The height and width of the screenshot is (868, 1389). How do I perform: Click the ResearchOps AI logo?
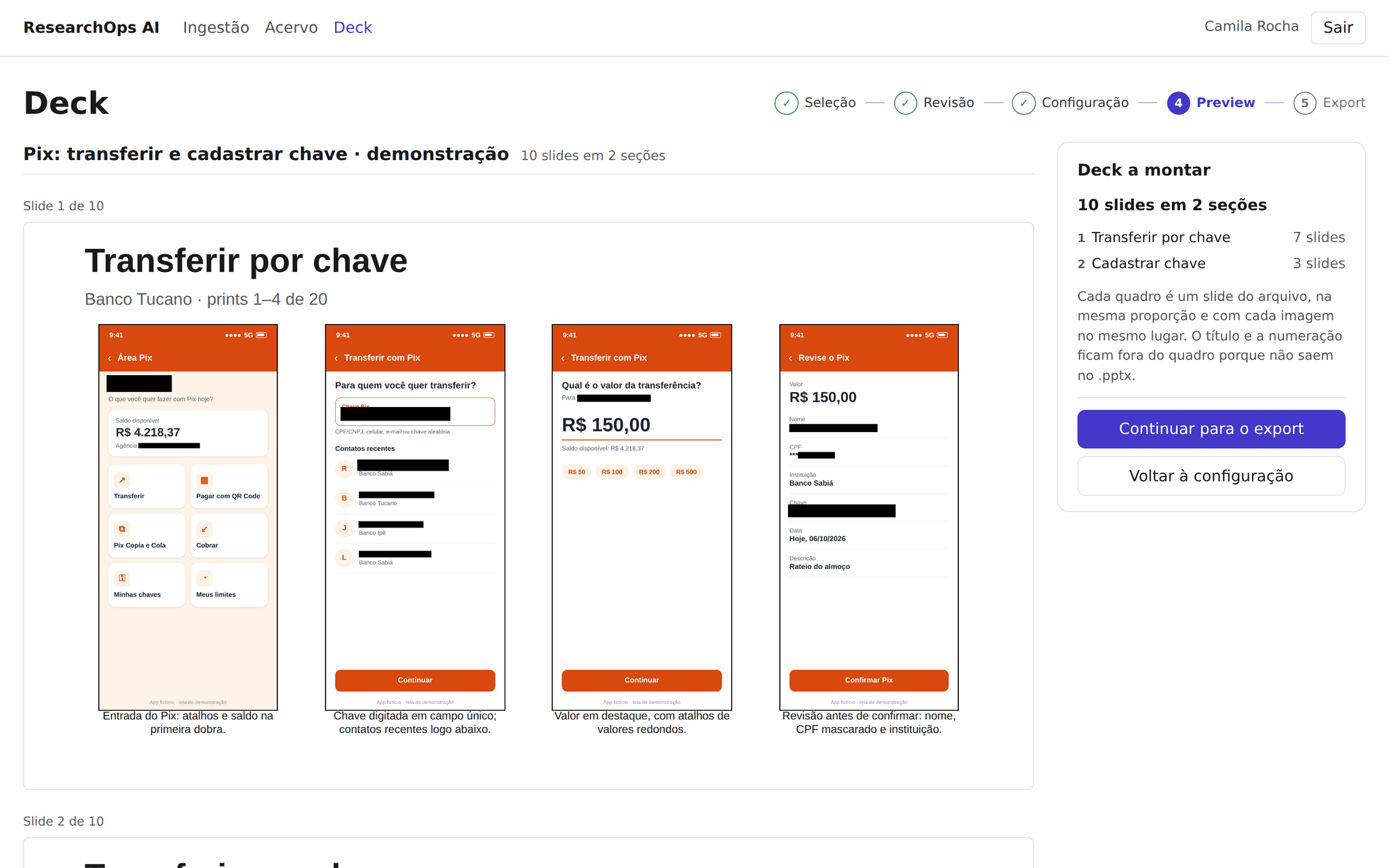coord(92,27)
